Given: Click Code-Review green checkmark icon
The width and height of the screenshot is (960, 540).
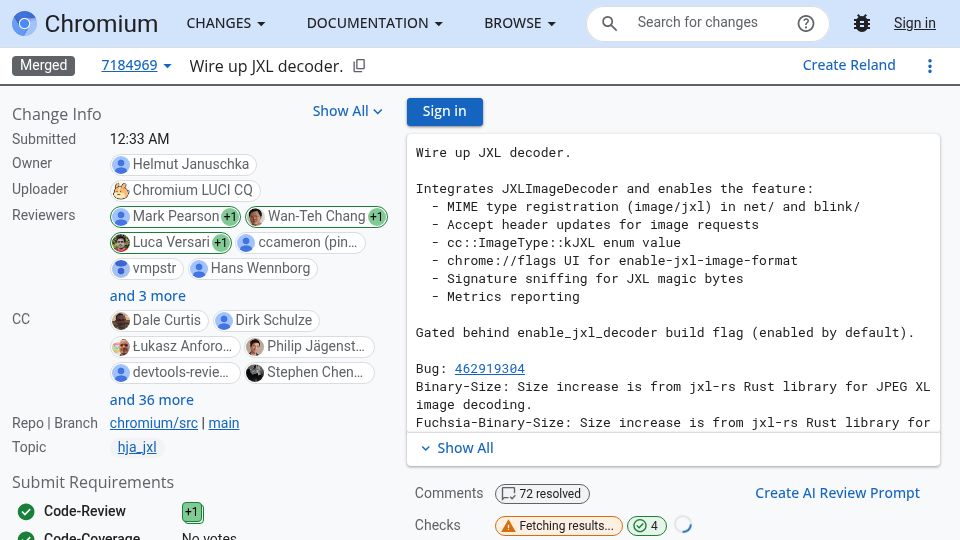Looking at the screenshot, I should pos(26,511).
